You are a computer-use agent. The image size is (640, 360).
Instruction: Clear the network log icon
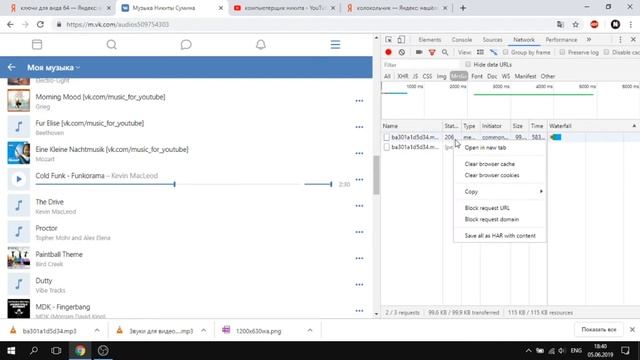coord(402,52)
